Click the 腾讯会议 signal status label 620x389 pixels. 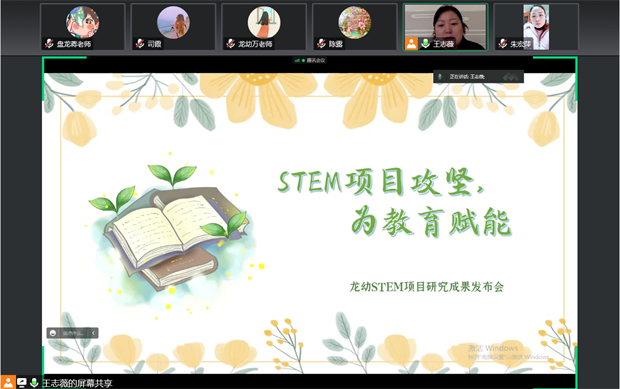point(310,60)
